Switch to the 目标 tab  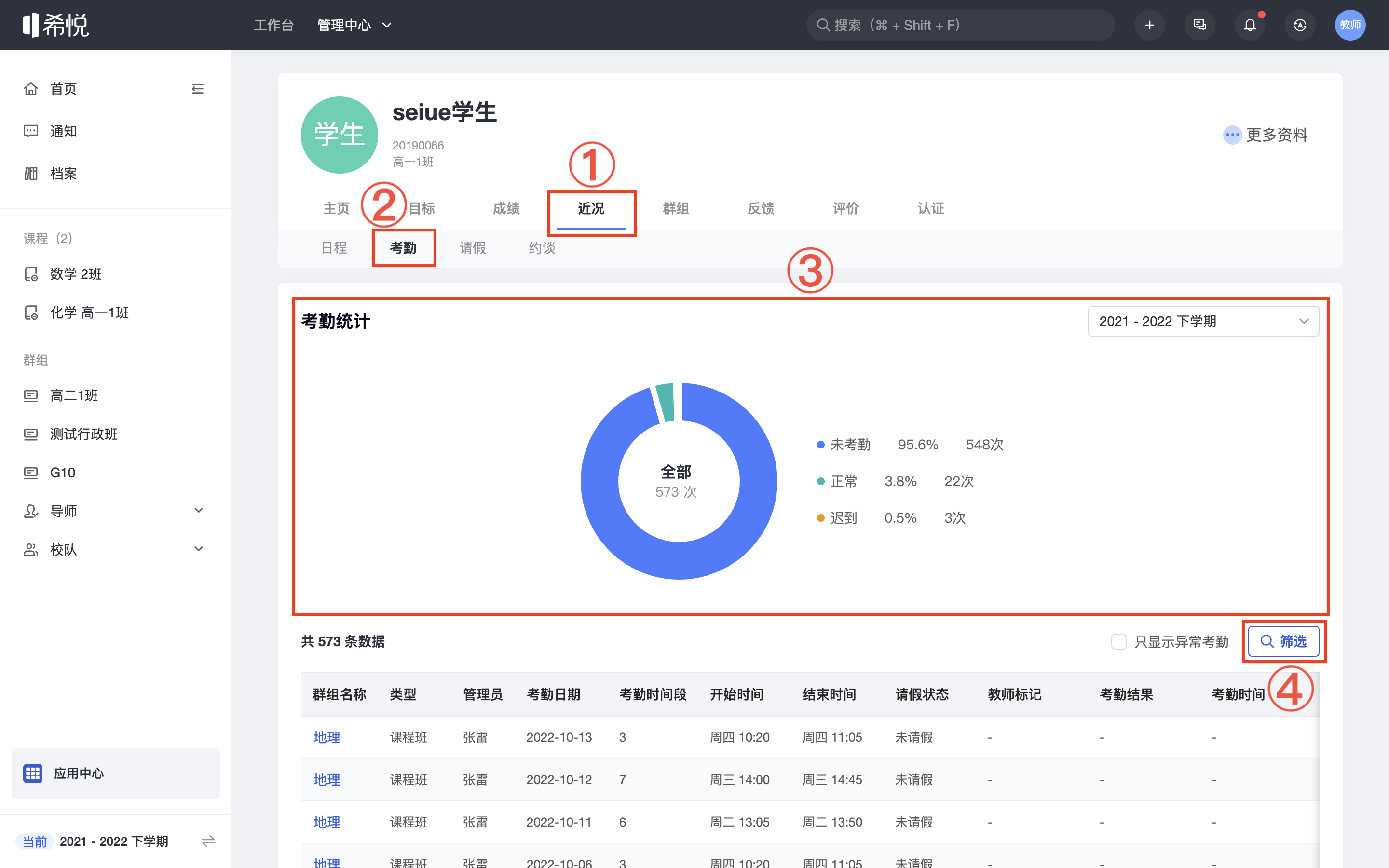coord(422,208)
